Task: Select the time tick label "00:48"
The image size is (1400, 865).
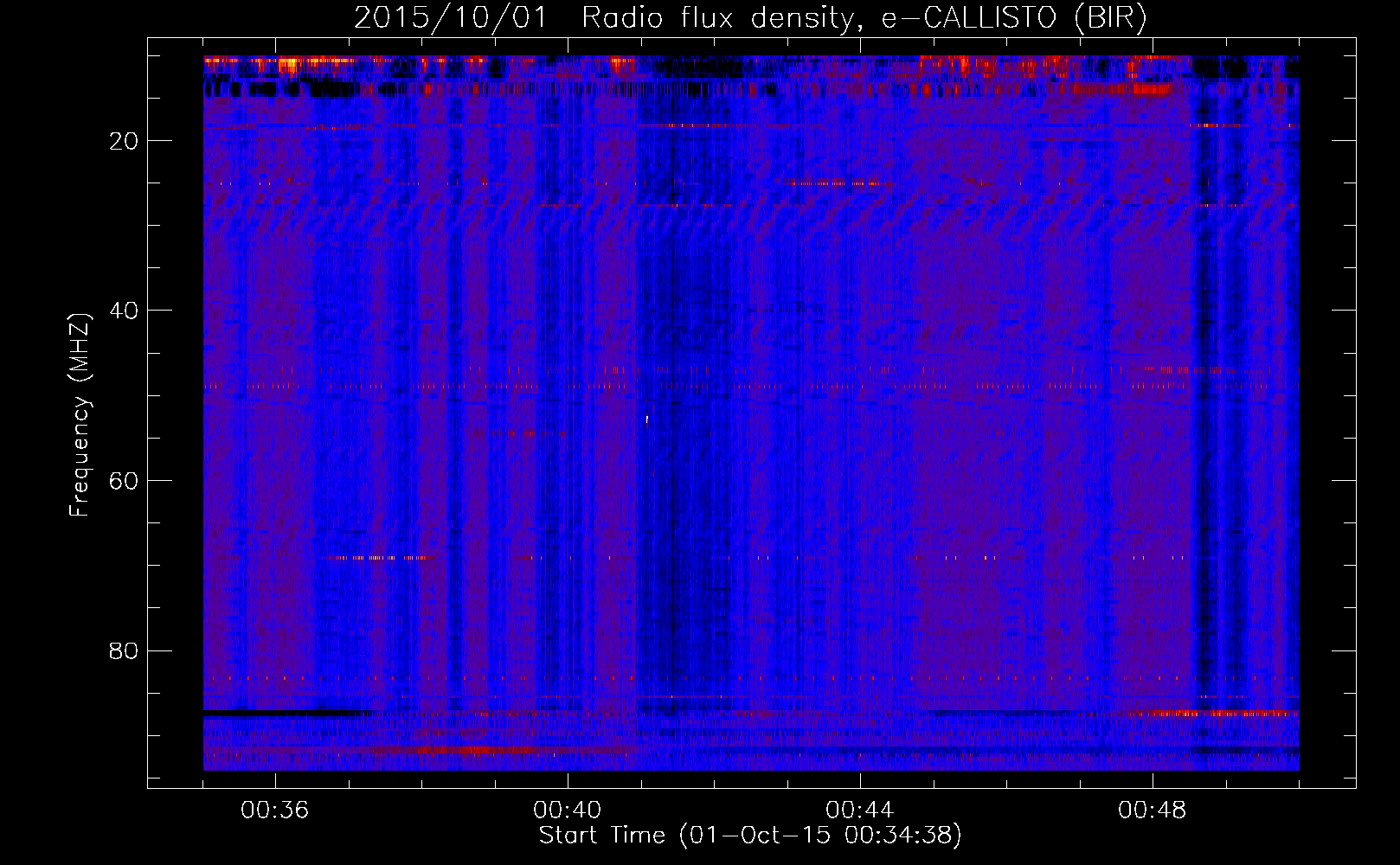Action: click(x=1153, y=811)
